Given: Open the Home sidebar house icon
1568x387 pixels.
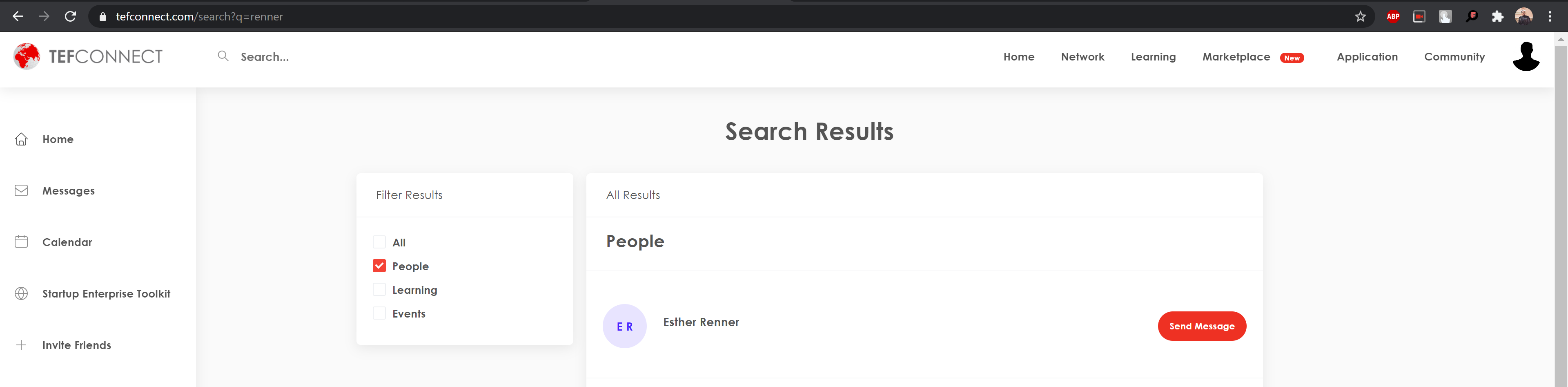Looking at the screenshot, I should point(21,140).
